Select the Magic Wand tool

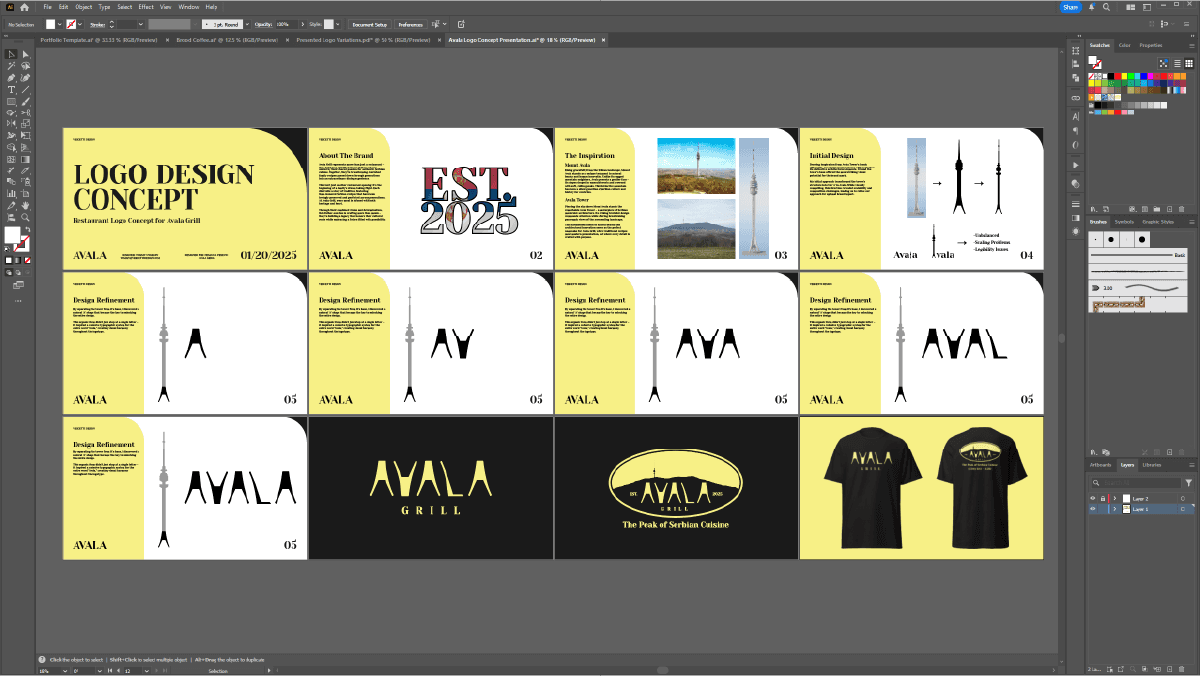(x=12, y=66)
